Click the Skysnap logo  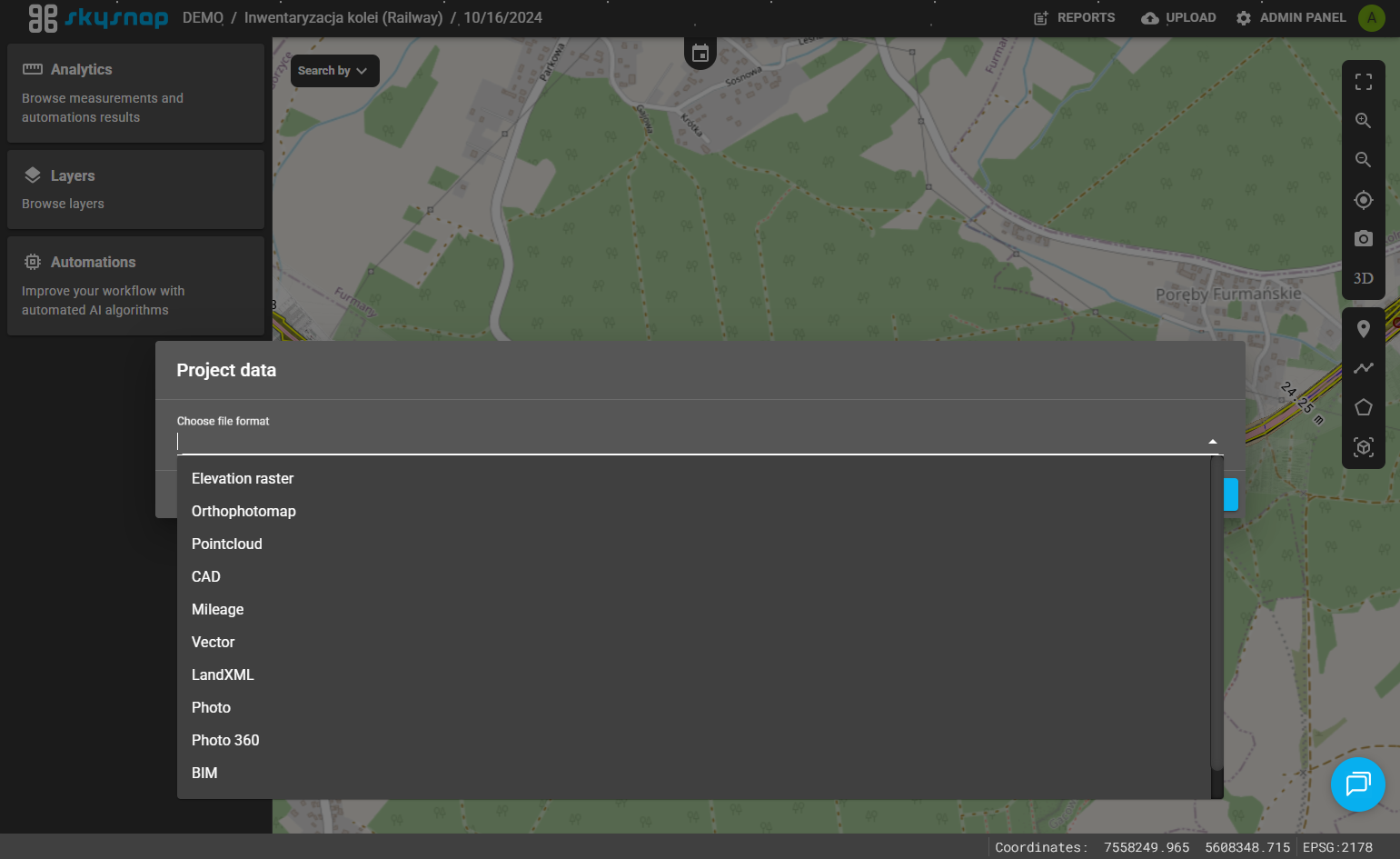pyautogui.click(x=98, y=18)
